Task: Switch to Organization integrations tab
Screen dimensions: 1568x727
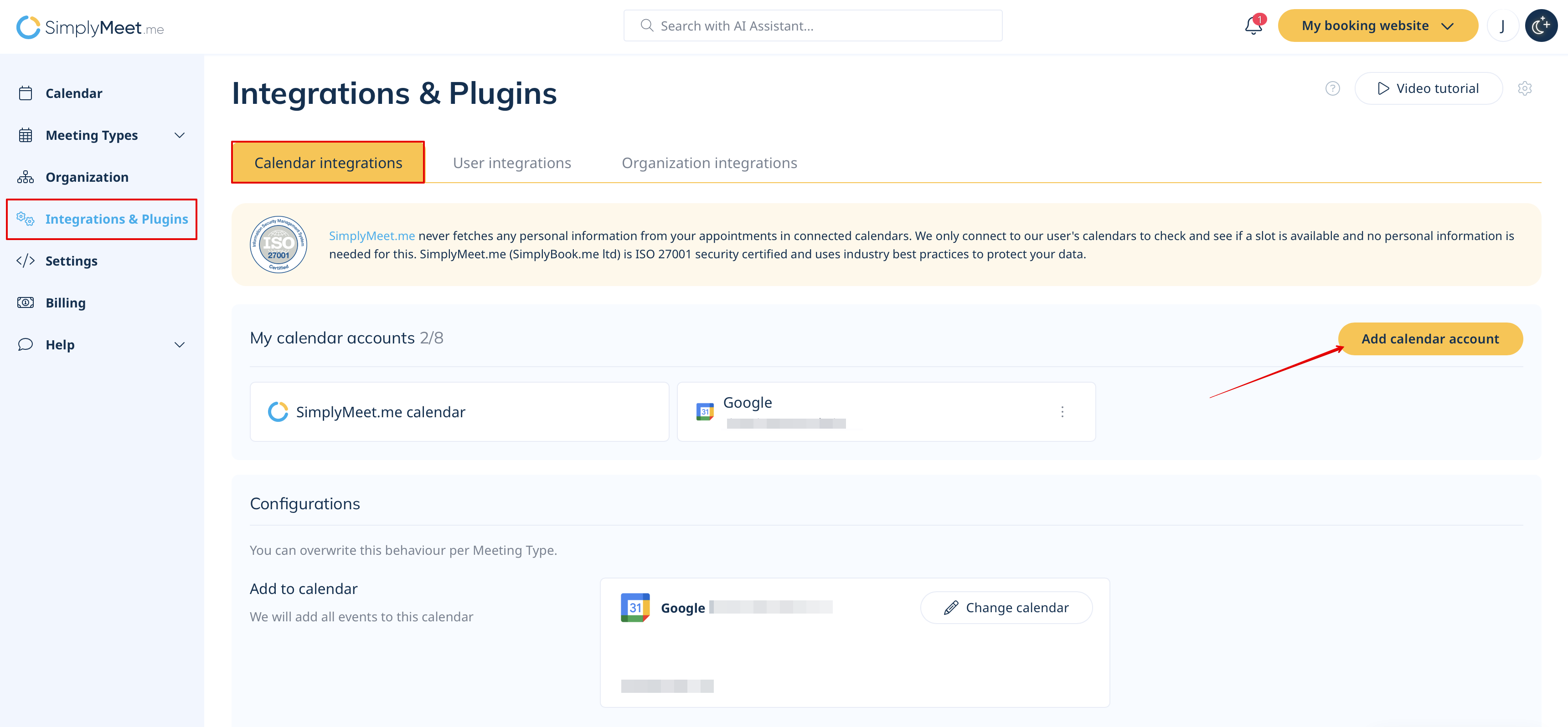Action: (x=708, y=163)
